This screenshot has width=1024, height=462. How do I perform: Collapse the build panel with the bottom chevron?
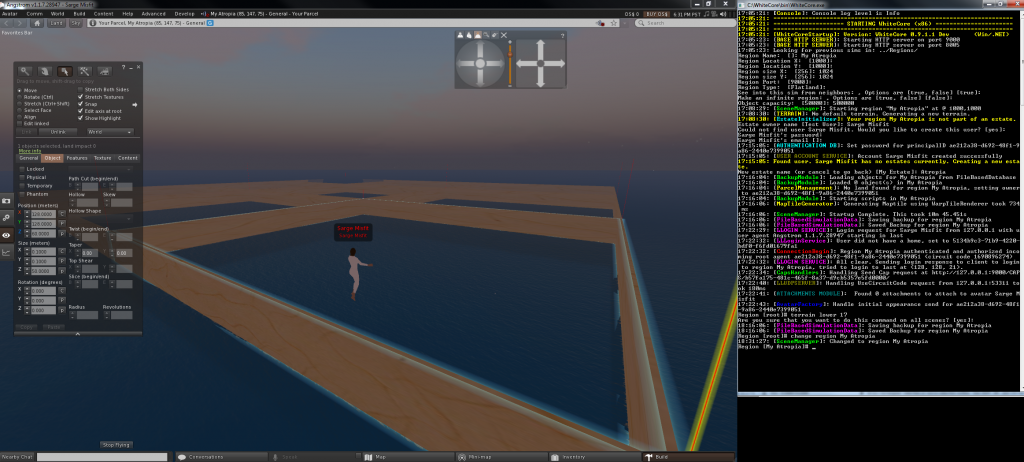point(78,334)
